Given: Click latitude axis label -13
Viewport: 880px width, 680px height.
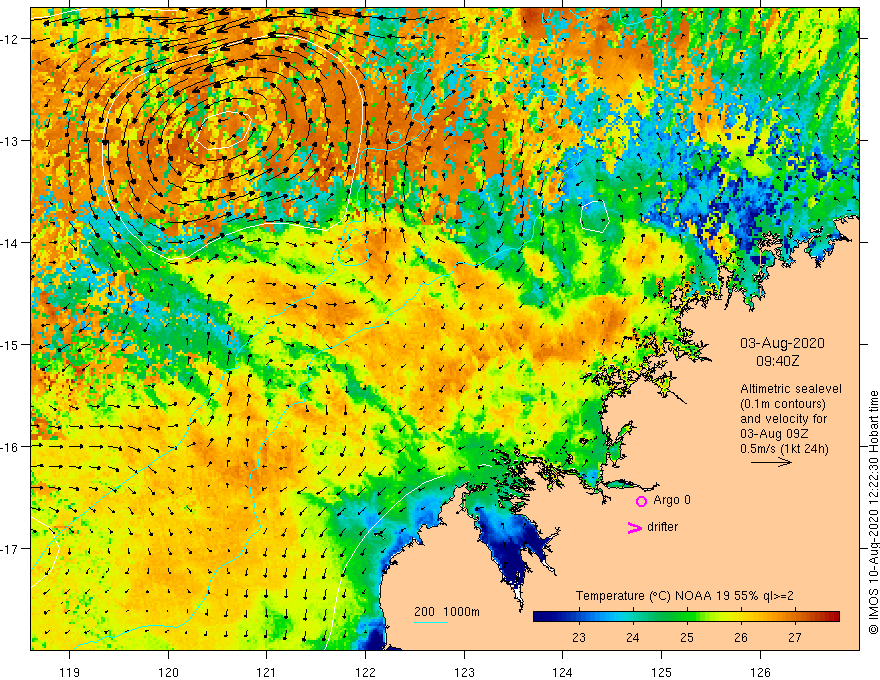Looking at the screenshot, I should pyautogui.click(x=12, y=141).
